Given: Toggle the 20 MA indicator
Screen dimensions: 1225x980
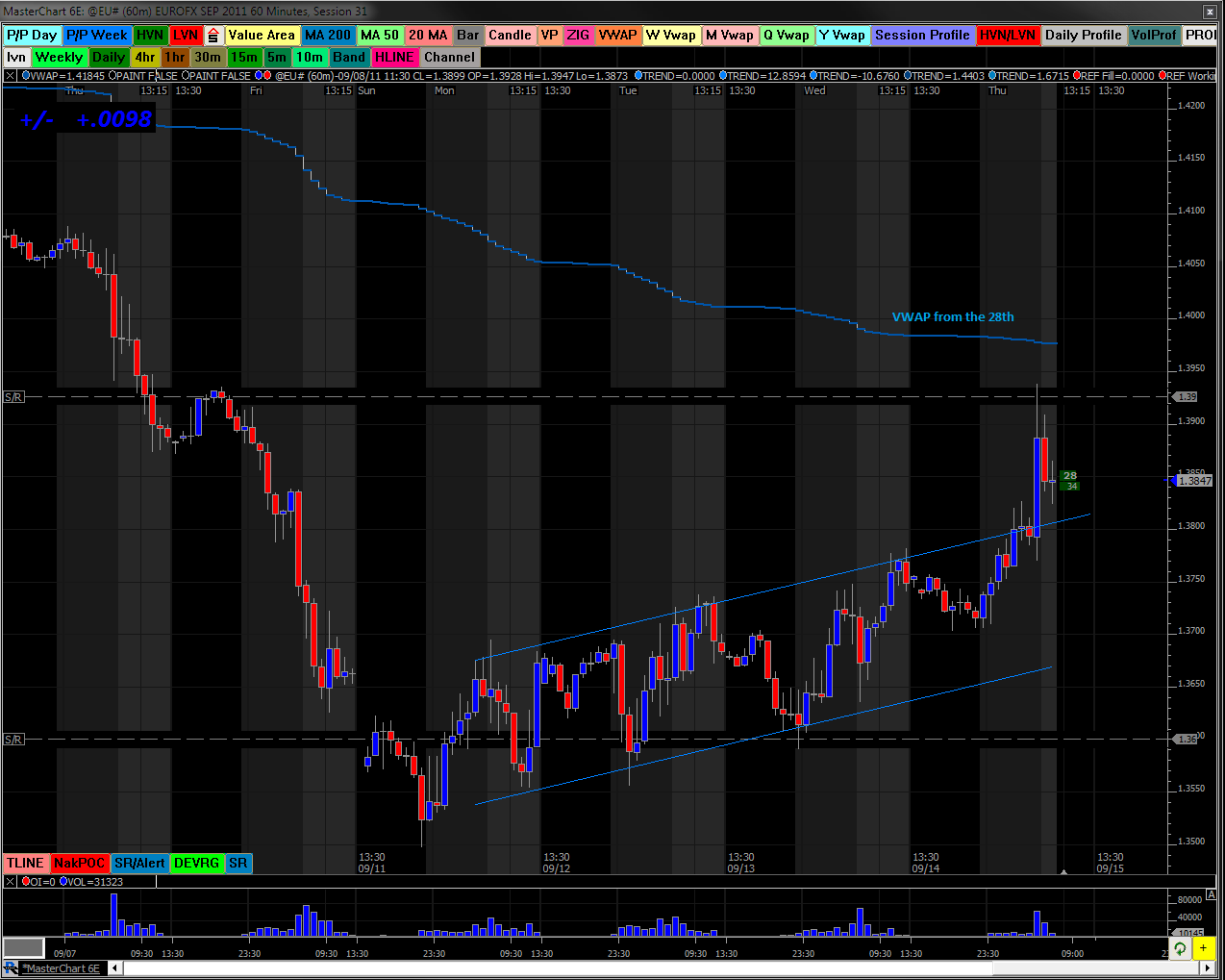Looking at the screenshot, I should pyautogui.click(x=428, y=35).
